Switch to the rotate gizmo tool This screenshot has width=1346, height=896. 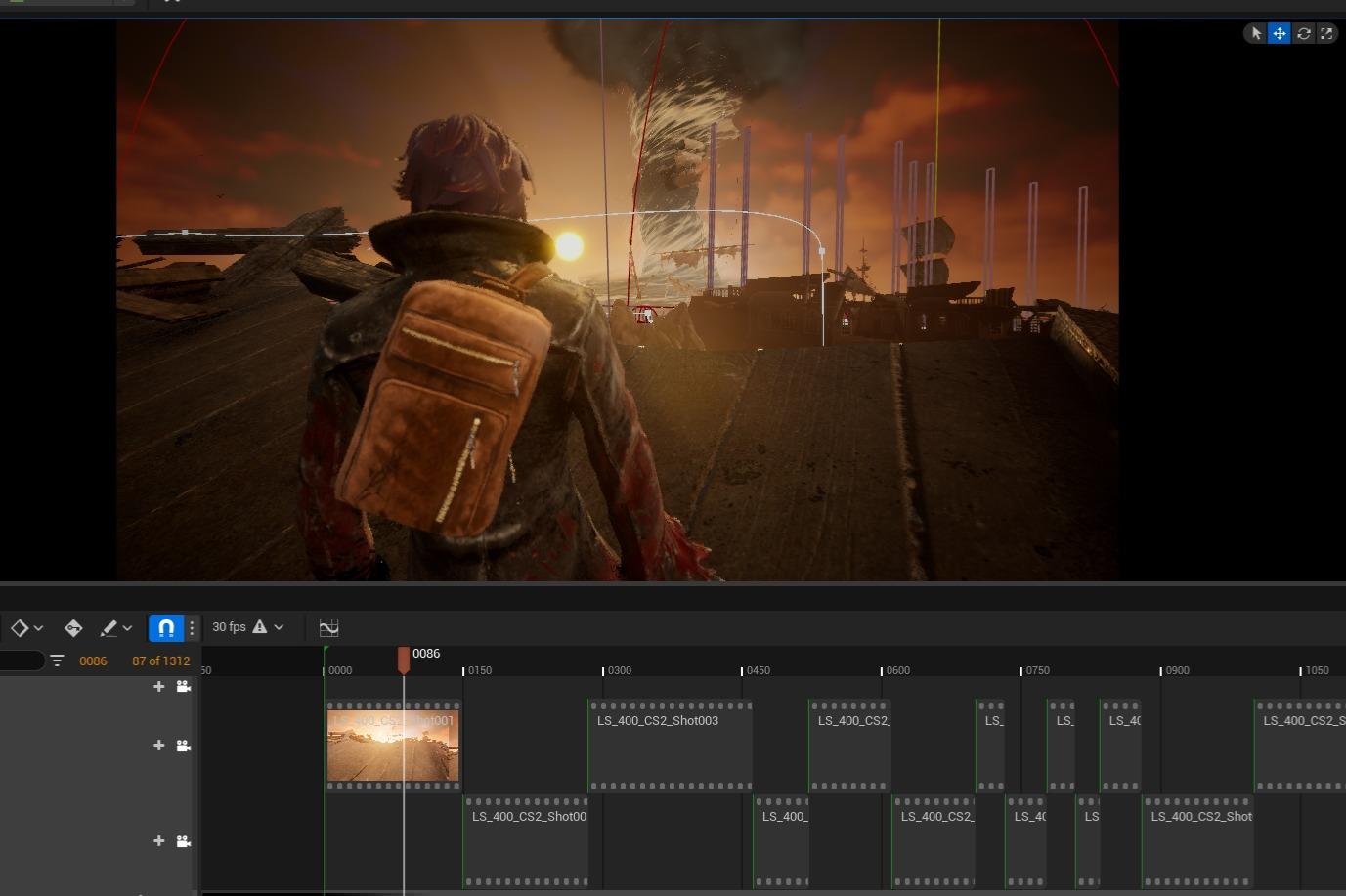click(x=1303, y=33)
